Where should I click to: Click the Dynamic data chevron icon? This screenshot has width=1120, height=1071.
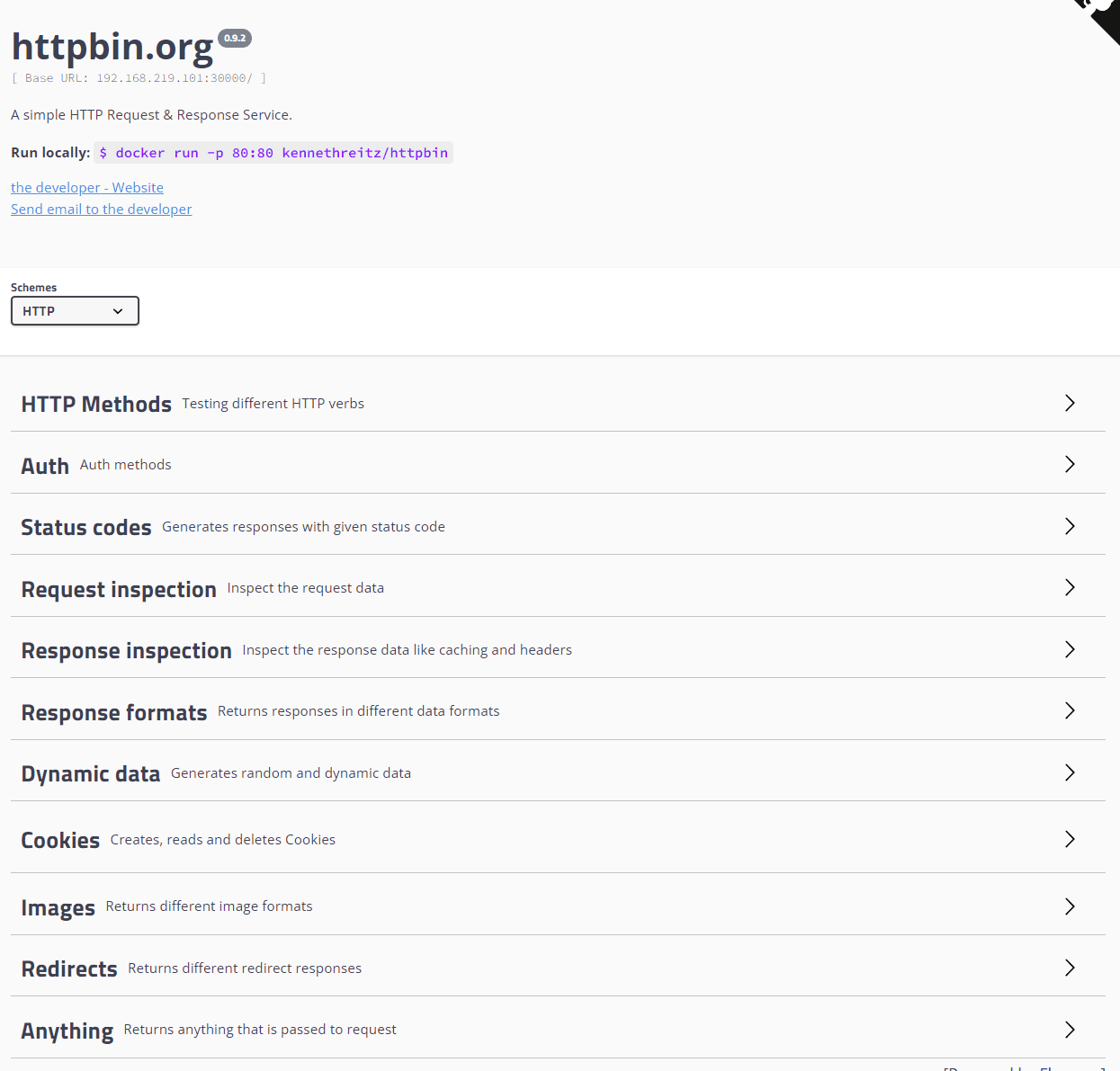tap(1070, 772)
